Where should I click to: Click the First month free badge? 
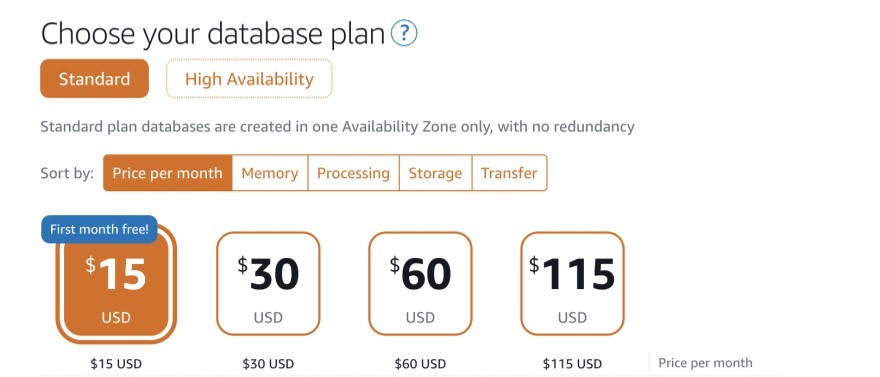(x=99, y=229)
